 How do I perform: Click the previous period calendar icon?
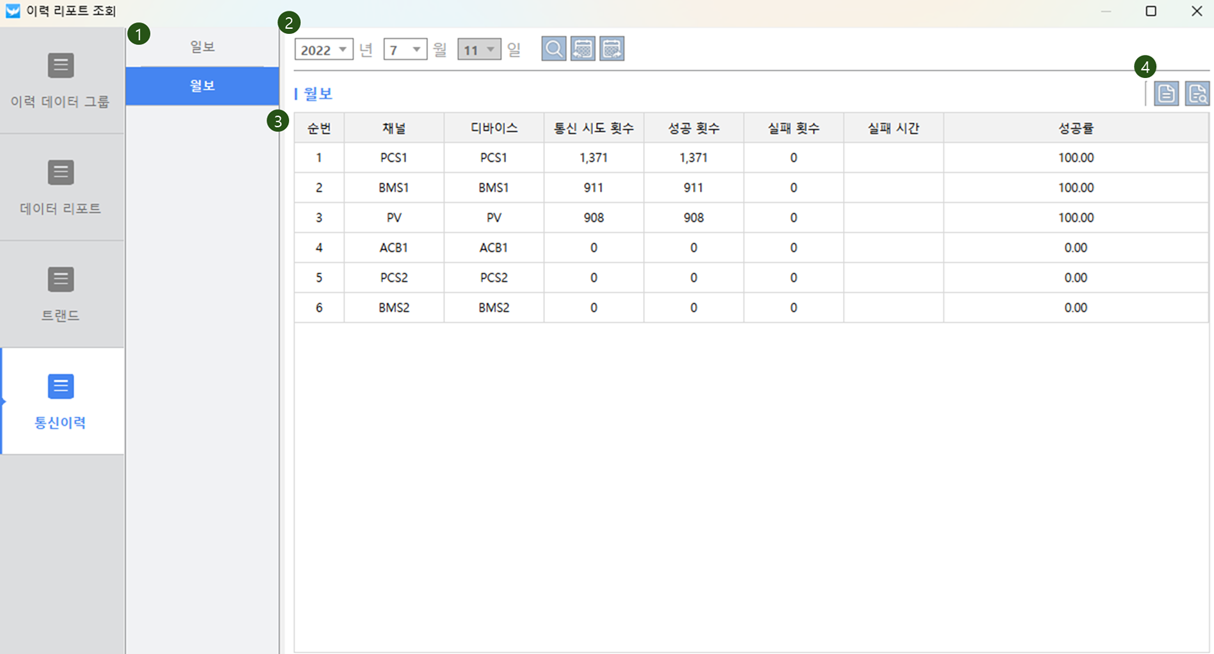point(583,49)
